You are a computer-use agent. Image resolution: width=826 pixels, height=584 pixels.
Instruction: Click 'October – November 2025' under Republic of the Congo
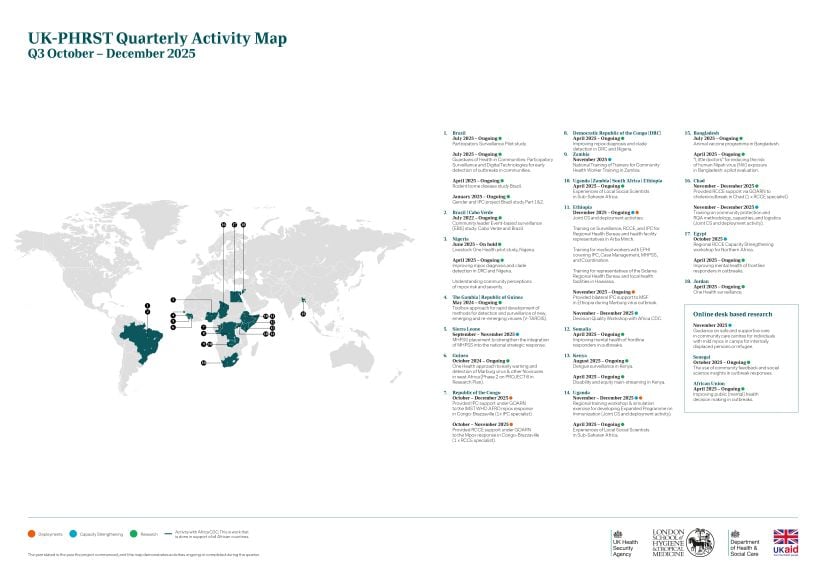pos(480,424)
